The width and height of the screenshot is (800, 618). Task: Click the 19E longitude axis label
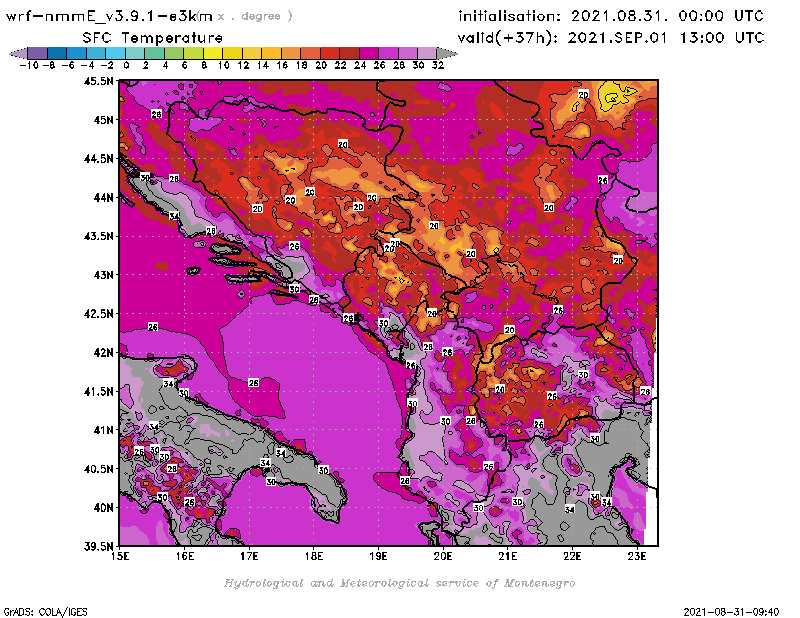pos(378,556)
